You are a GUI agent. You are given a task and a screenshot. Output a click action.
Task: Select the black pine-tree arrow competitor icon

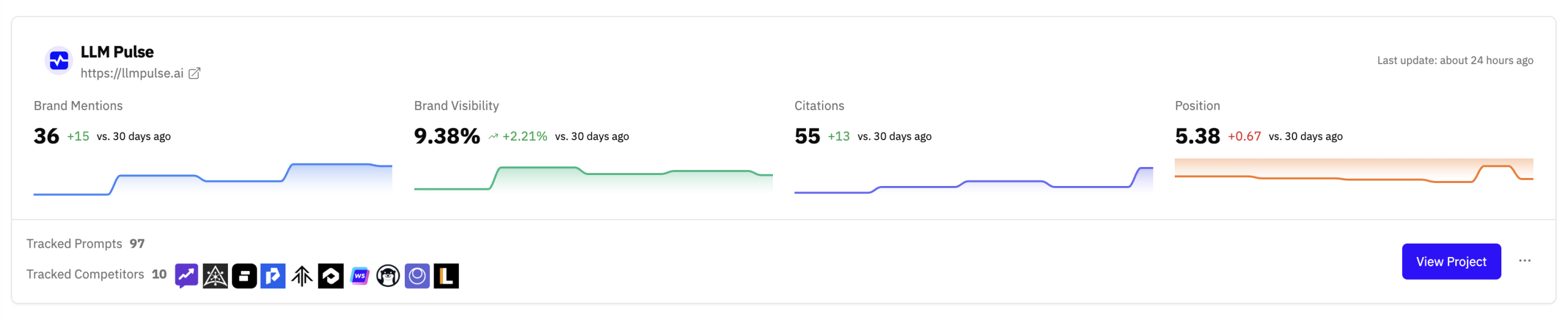coord(301,276)
